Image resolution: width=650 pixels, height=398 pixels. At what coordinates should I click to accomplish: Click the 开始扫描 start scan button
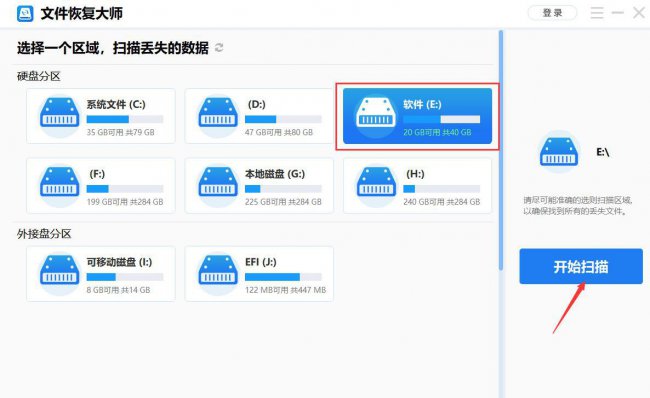[x=581, y=267]
